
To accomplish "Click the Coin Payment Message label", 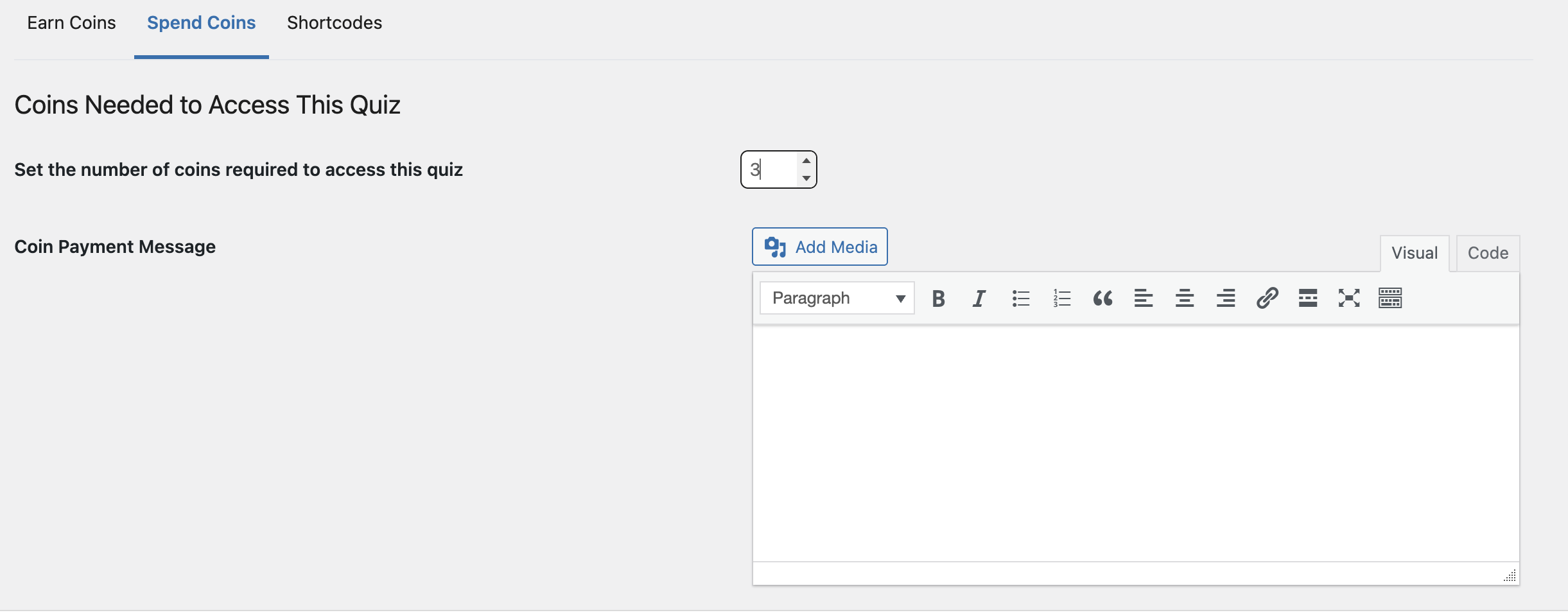I will point(115,247).
